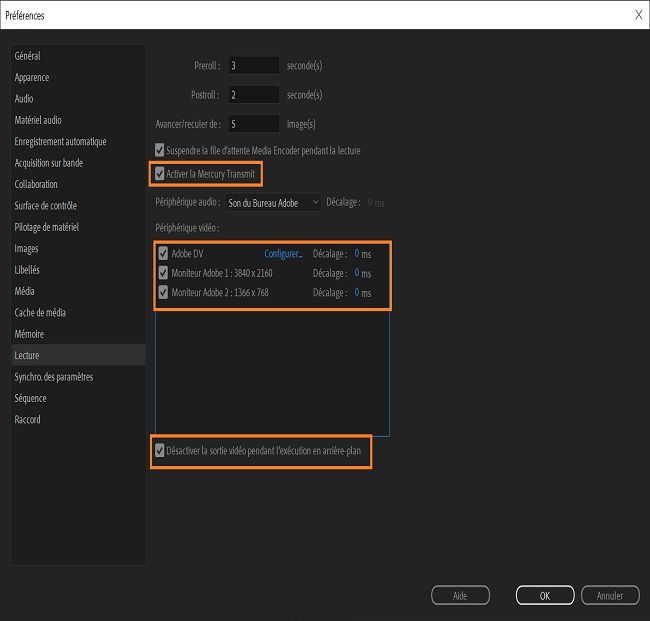The width and height of the screenshot is (650, 621).
Task: Click Moniteur Adobe 2 décalage value 0
Action: 357,292
